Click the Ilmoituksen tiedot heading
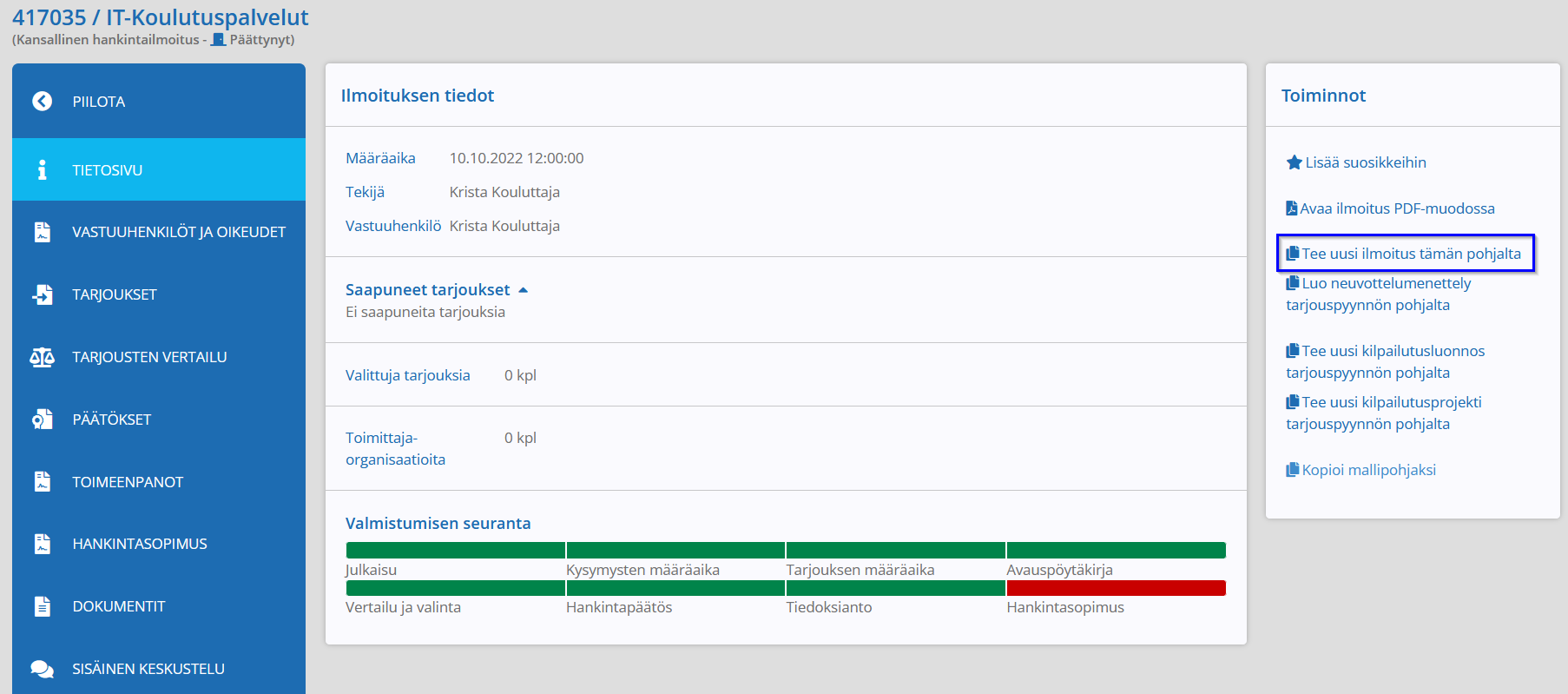Viewport: 1568px width, 694px height. click(x=418, y=96)
